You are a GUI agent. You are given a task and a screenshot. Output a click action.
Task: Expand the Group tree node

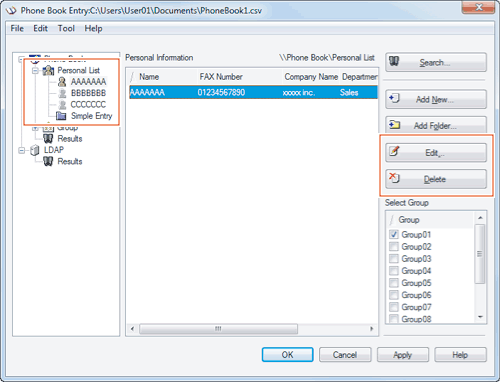click(x=35, y=128)
